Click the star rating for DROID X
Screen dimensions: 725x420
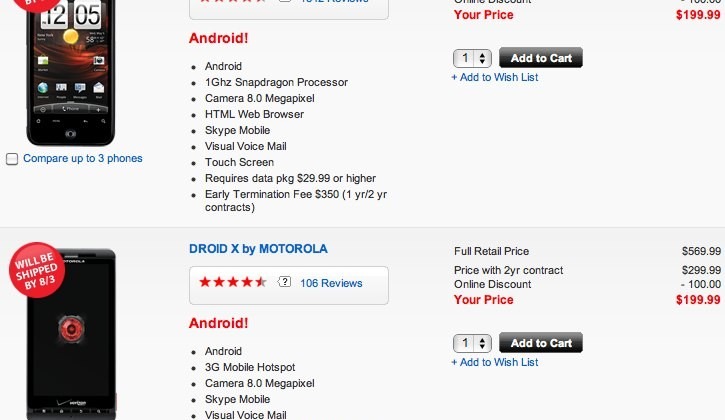point(233,282)
